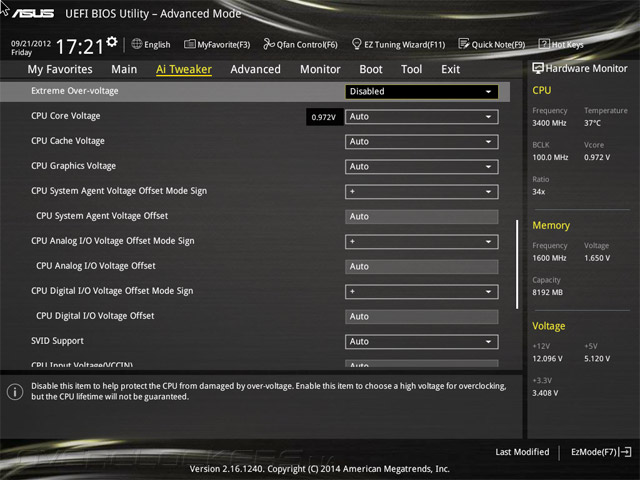Start EZ Tuning Wizard(F11) text button
The width and height of the screenshot is (640, 480).
point(404,44)
